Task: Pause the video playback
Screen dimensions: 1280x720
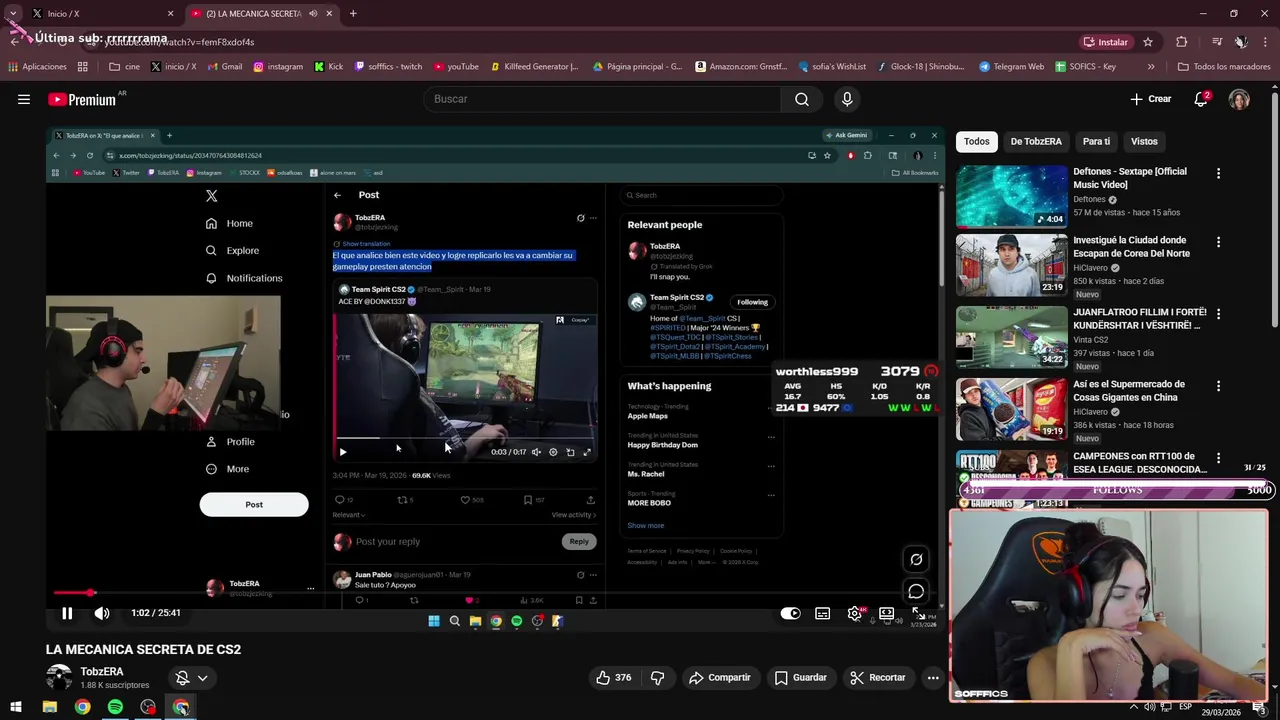Action: (x=67, y=613)
